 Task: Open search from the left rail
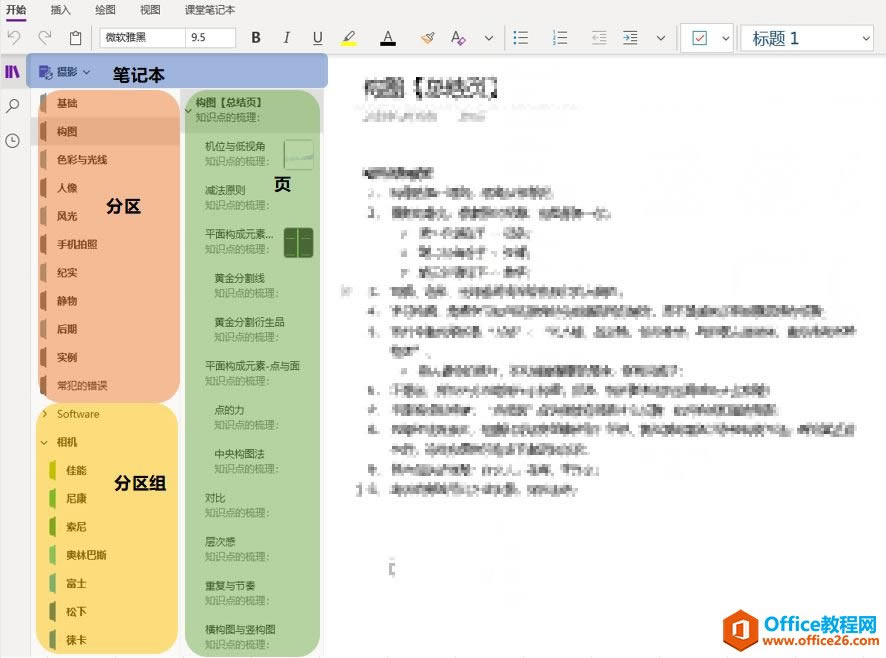click(13, 105)
